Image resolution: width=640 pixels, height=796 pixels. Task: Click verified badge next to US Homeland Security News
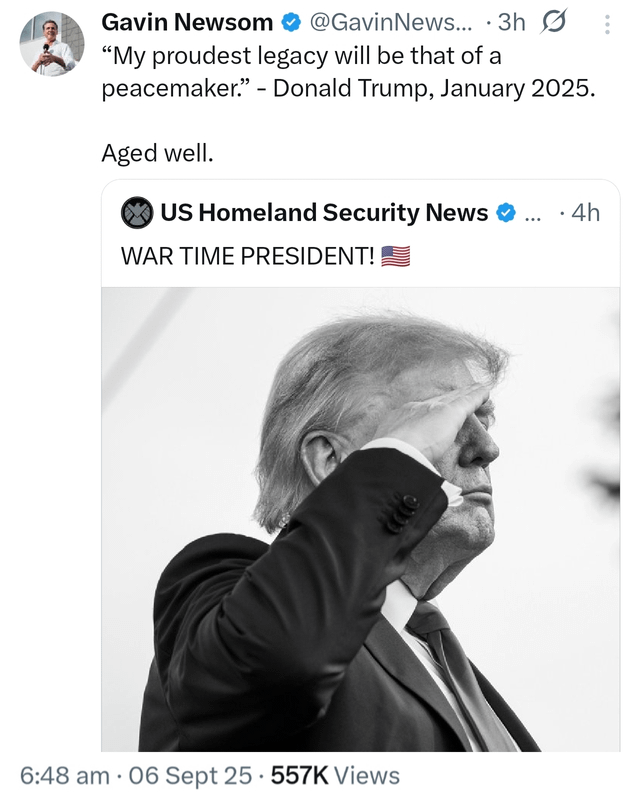tap(506, 213)
